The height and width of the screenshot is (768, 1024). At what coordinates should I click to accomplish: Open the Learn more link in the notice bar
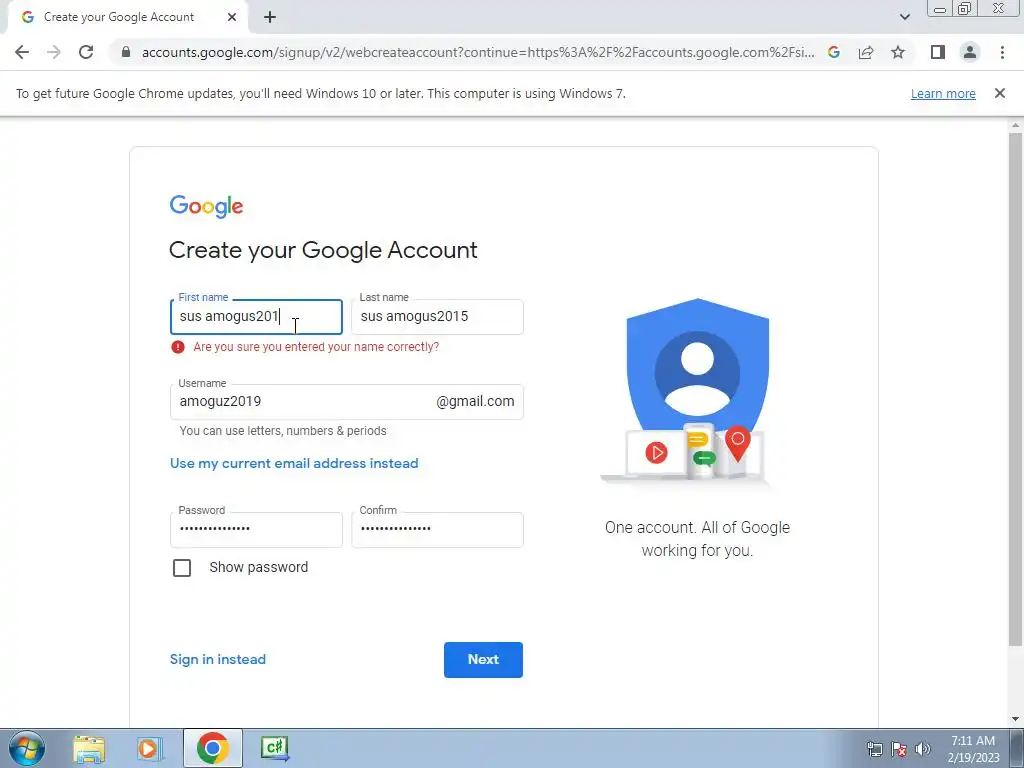(943, 93)
